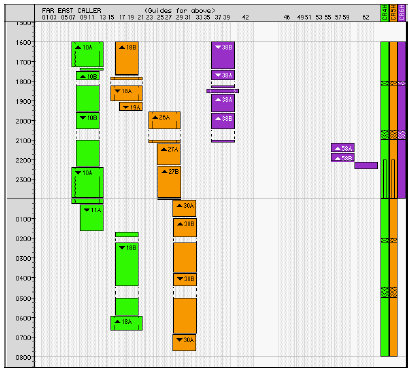Click bay number 42 in the header

click(246, 17)
